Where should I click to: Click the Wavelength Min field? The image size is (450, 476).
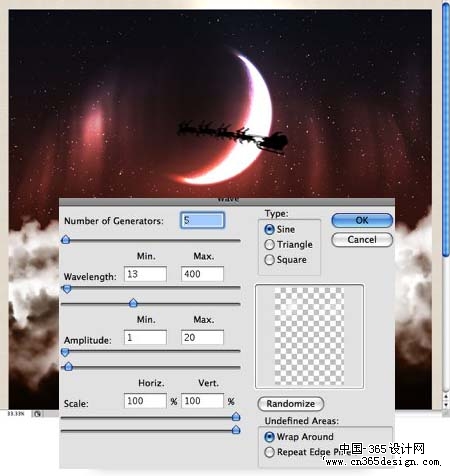pyautogui.click(x=145, y=274)
